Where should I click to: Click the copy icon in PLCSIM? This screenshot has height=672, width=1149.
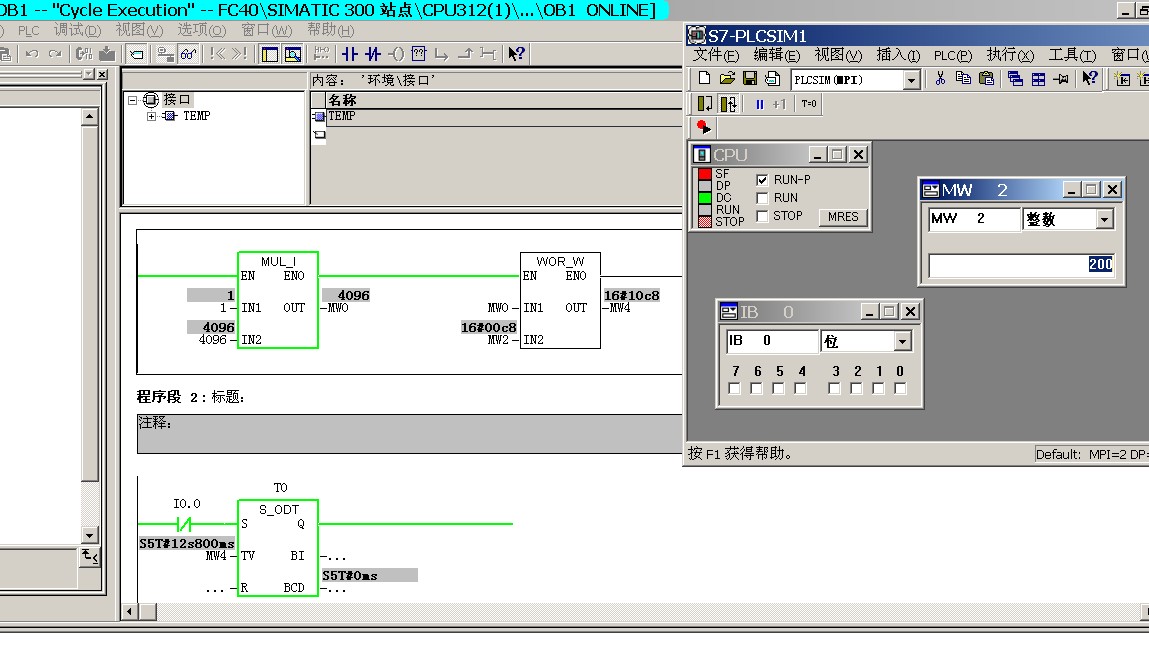click(x=964, y=78)
